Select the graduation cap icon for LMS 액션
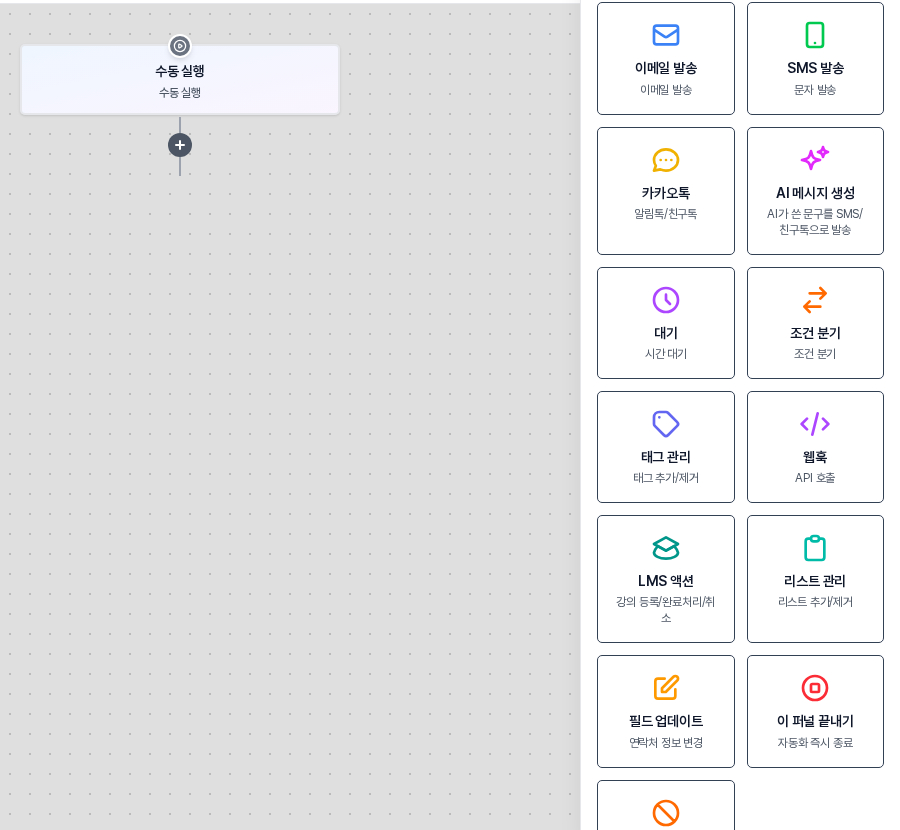 (666, 548)
